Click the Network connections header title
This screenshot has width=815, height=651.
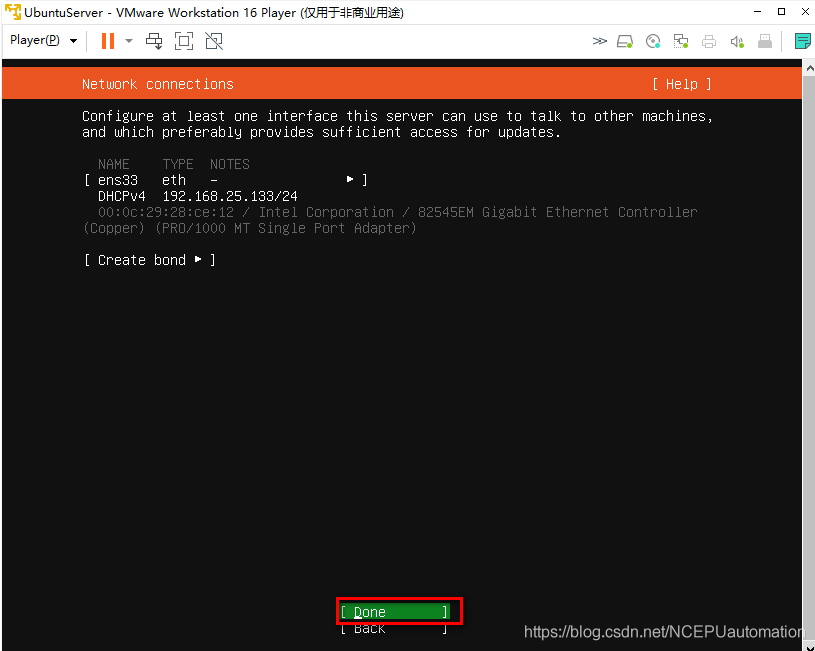click(157, 84)
